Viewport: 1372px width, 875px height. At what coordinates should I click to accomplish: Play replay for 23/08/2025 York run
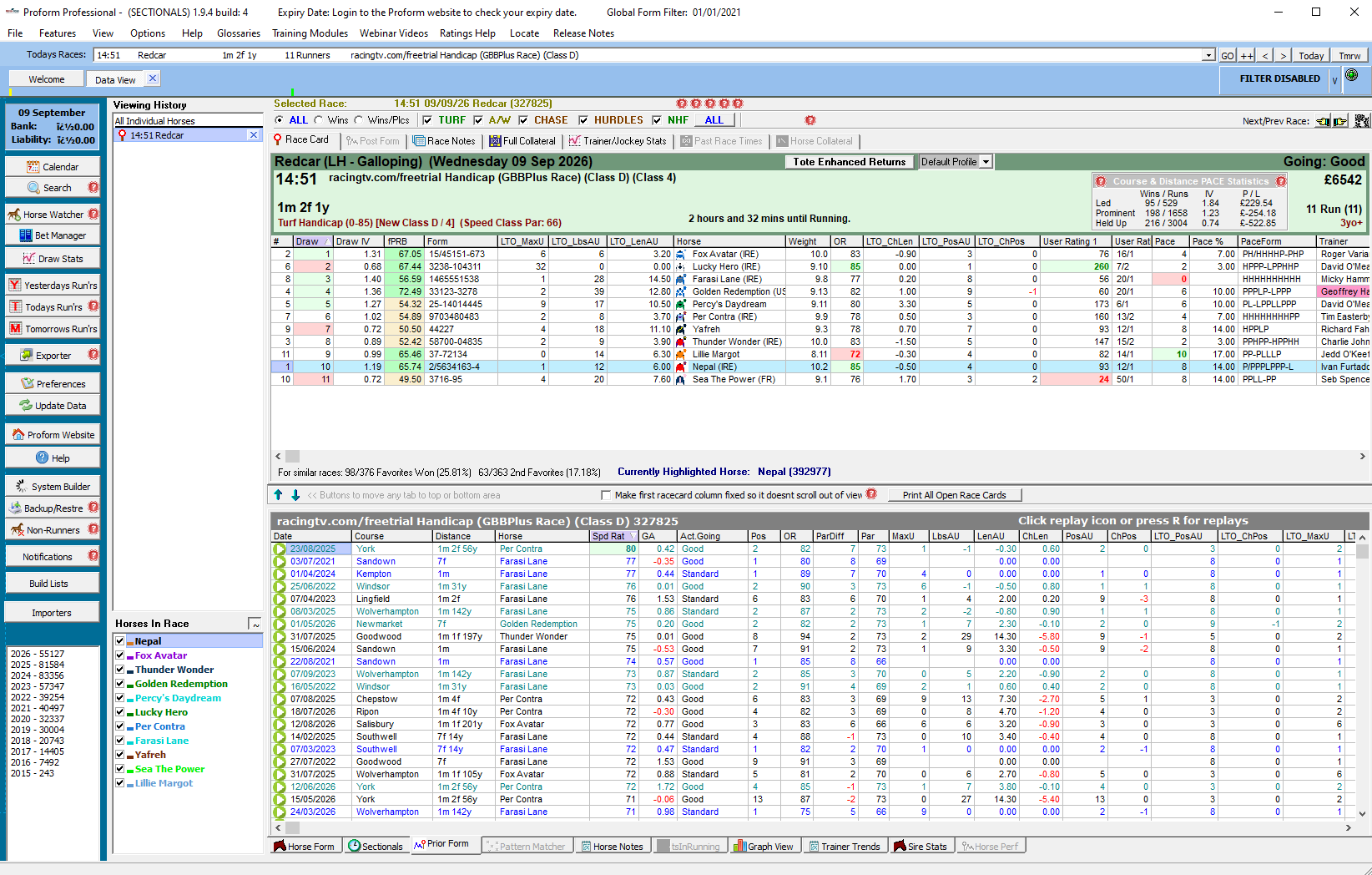(x=280, y=549)
